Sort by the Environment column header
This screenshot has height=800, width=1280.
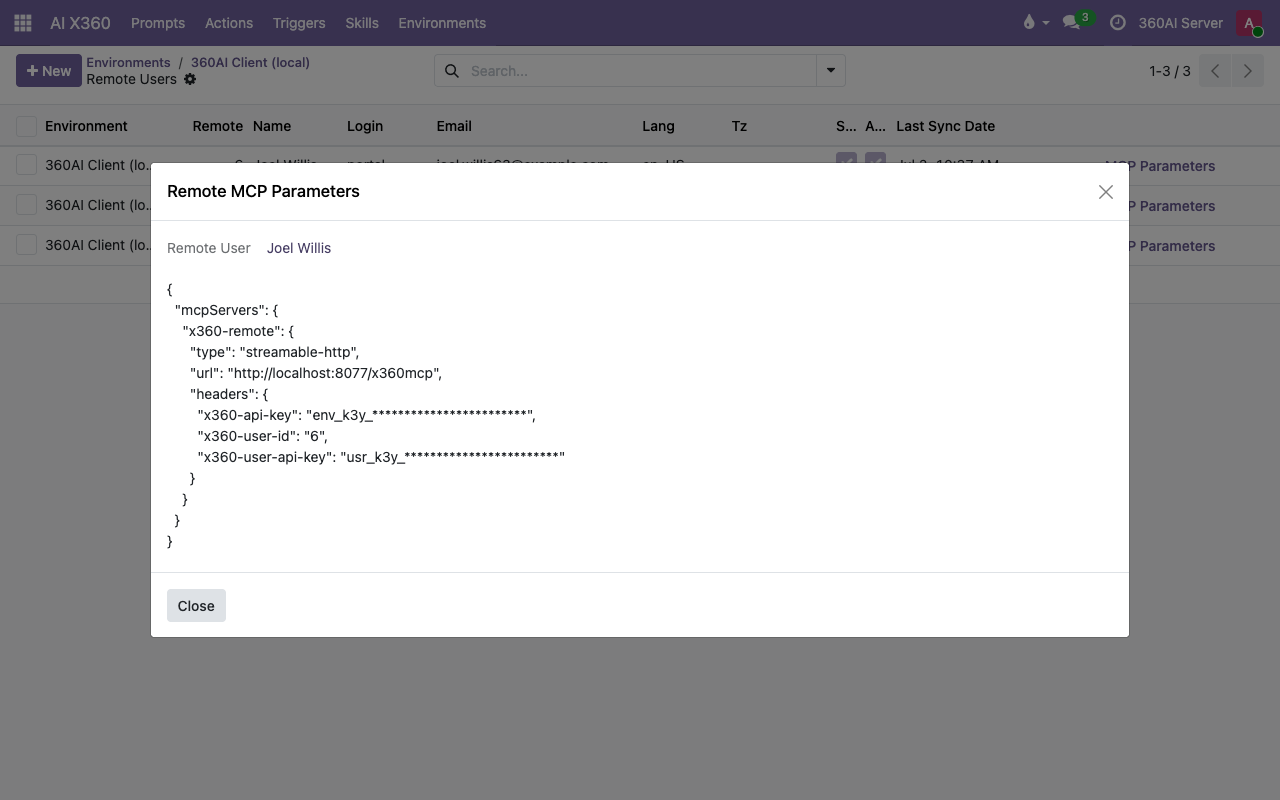pos(86,126)
